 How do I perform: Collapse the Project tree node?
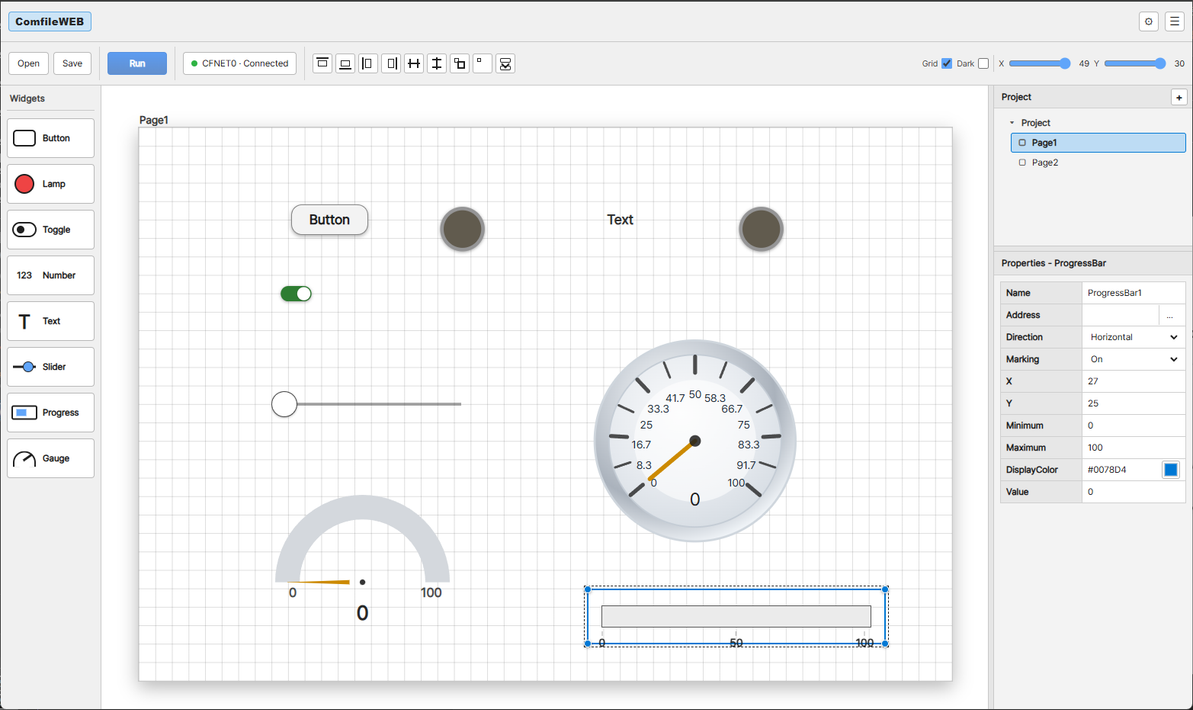pos(1012,123)
